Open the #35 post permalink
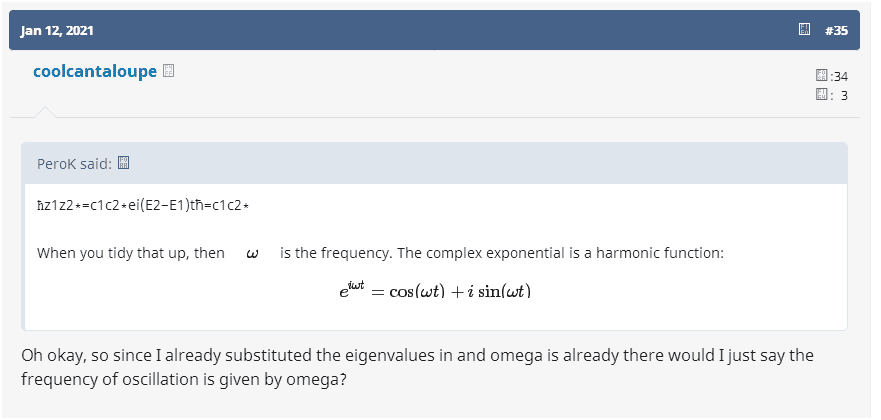Viewport: 881px width, 420px height. 836,30
